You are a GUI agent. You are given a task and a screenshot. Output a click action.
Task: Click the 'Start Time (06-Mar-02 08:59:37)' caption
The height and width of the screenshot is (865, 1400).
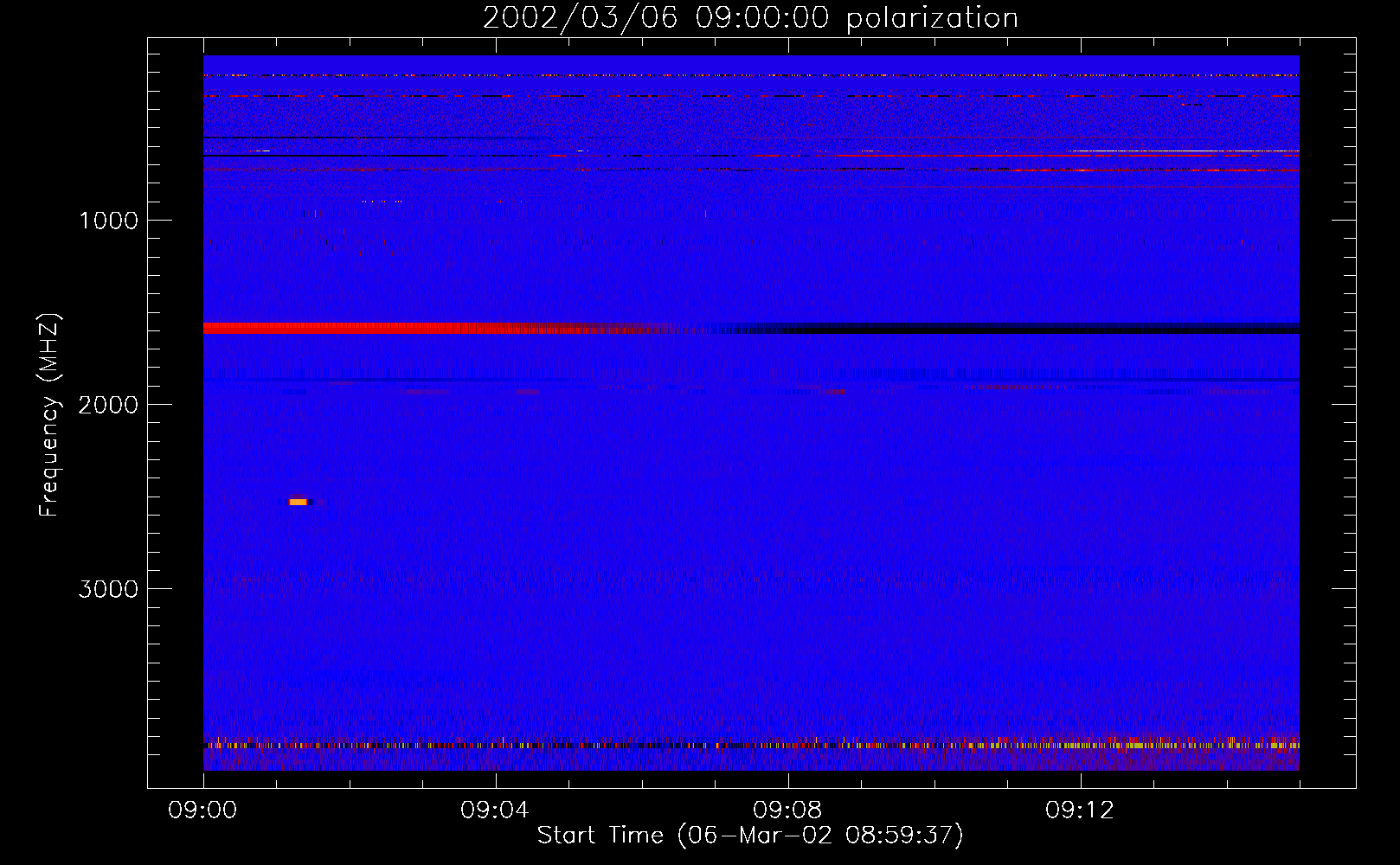(x=750, y=836)
